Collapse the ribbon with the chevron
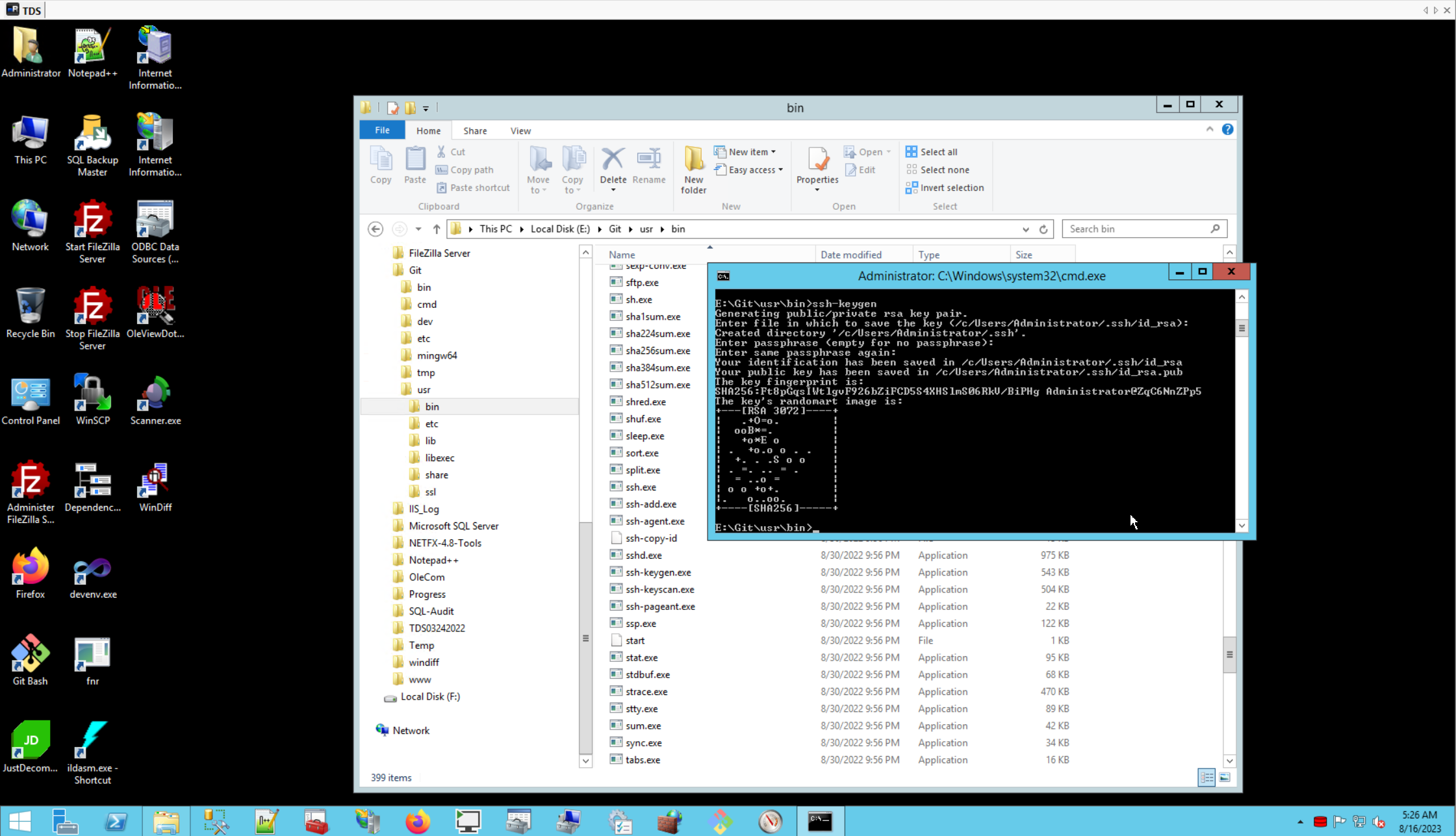Viewport: 1456px width, 836px height. 1210,129
